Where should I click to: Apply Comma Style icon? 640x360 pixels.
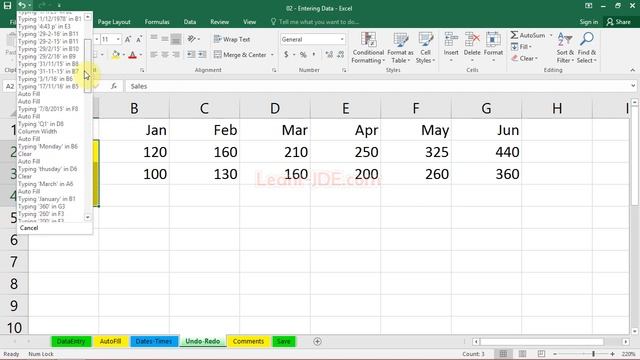314,54
